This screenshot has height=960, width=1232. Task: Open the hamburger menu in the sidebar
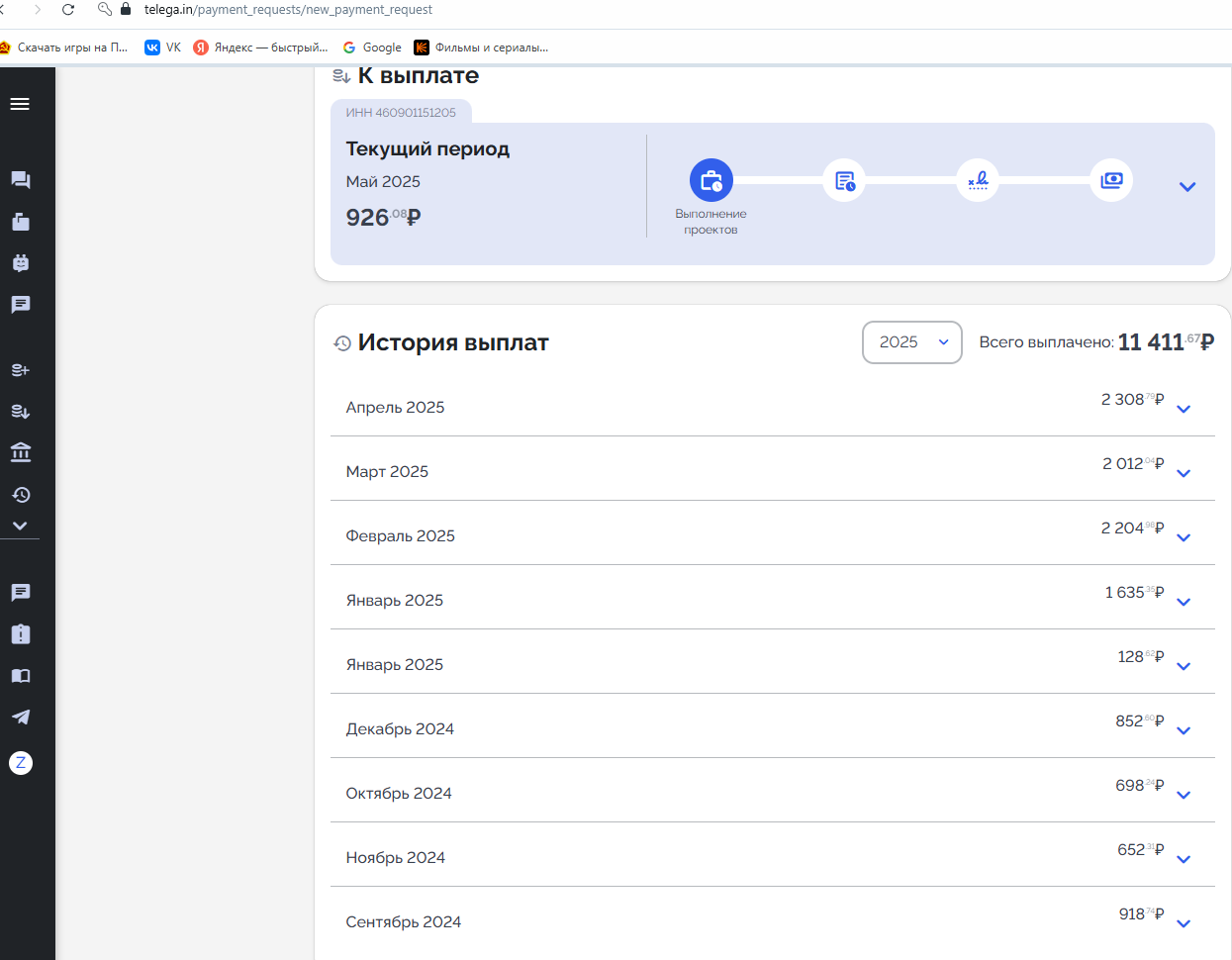[x=20, y=104]
